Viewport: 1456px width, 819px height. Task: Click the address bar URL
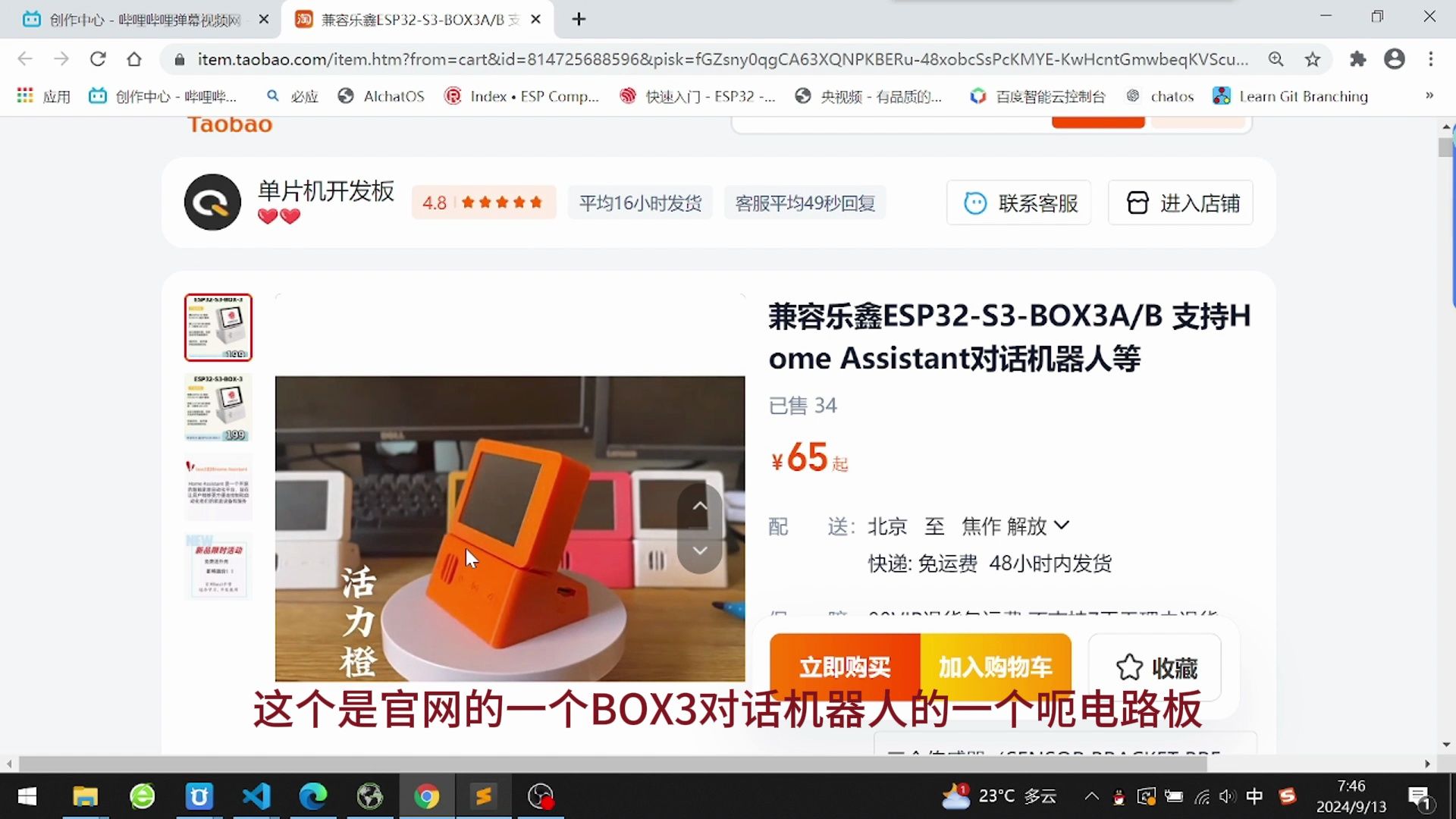pyautogui.click(x=723, y=59)
